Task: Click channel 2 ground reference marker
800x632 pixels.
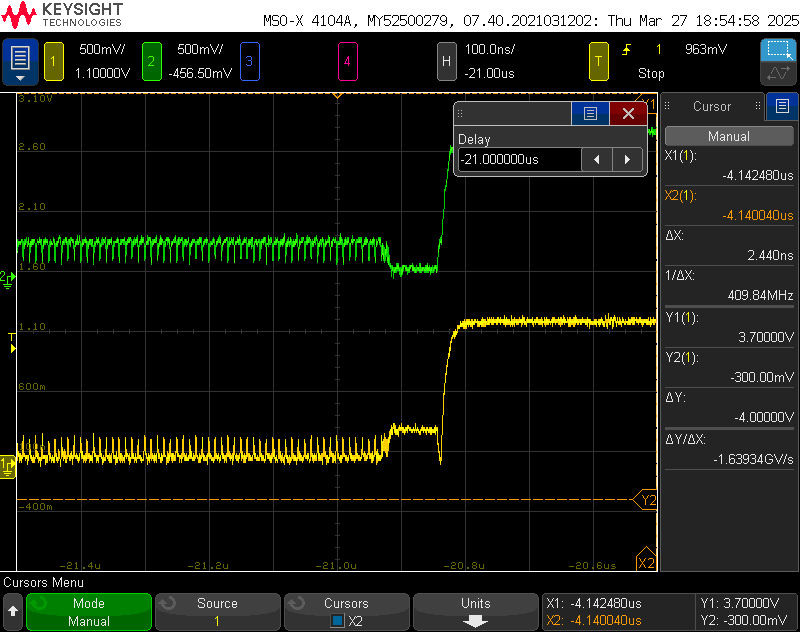Action: tap(8, 279)
